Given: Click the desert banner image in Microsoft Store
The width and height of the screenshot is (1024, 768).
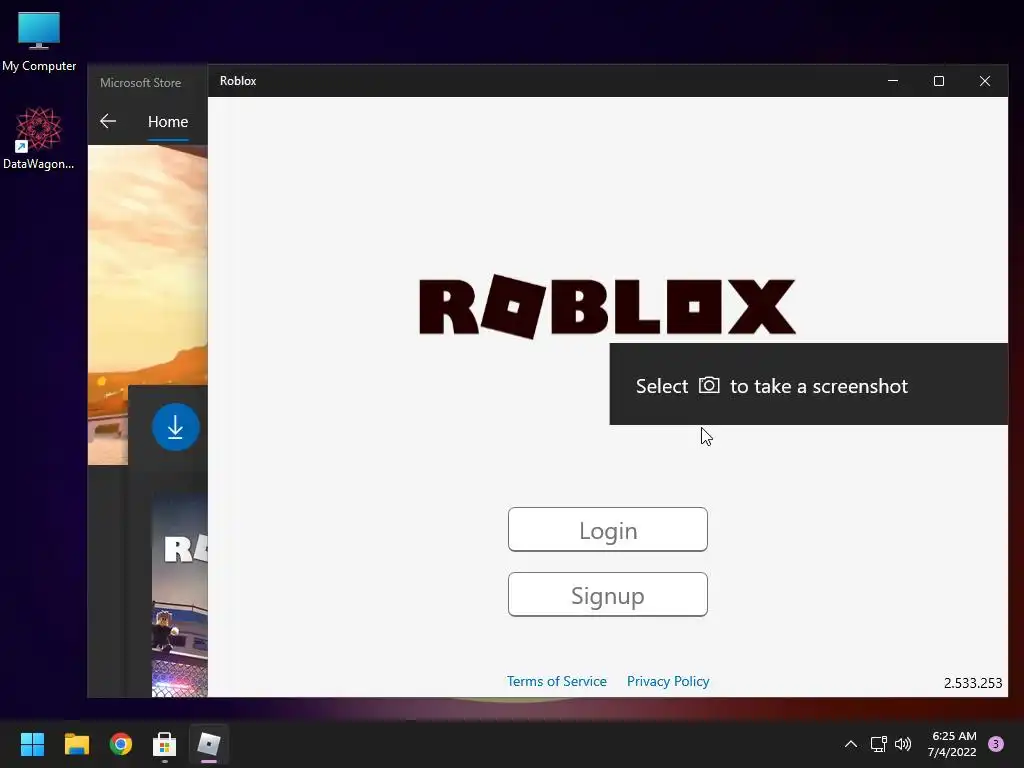Looking at the screenshot, I should point(148,265).
